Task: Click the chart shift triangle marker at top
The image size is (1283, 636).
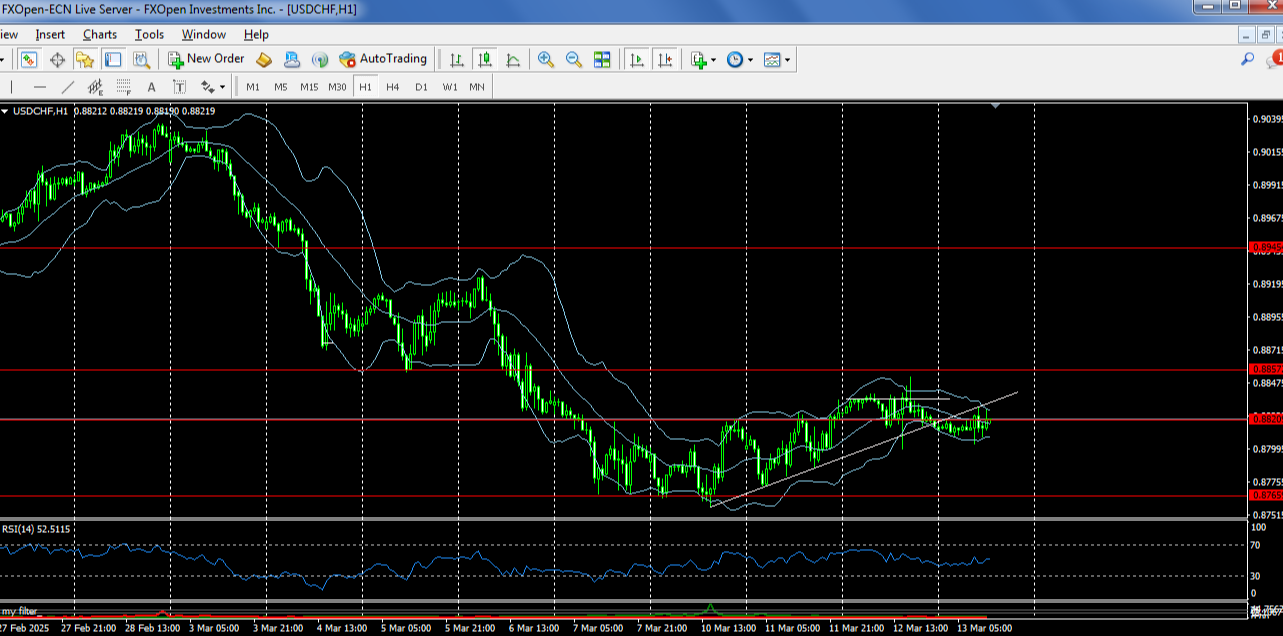Action: [x=995, y=105]
